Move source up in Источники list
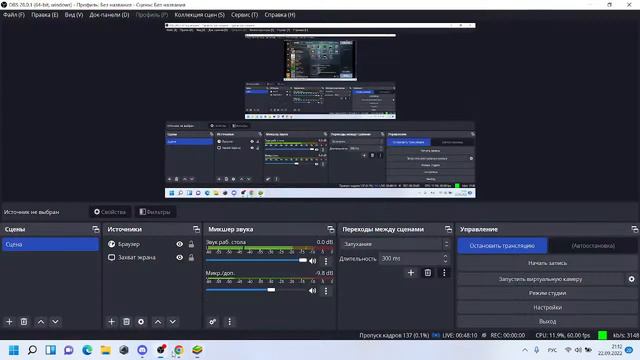Viewport: 640px width, 360px height. [x=158, y=322]
